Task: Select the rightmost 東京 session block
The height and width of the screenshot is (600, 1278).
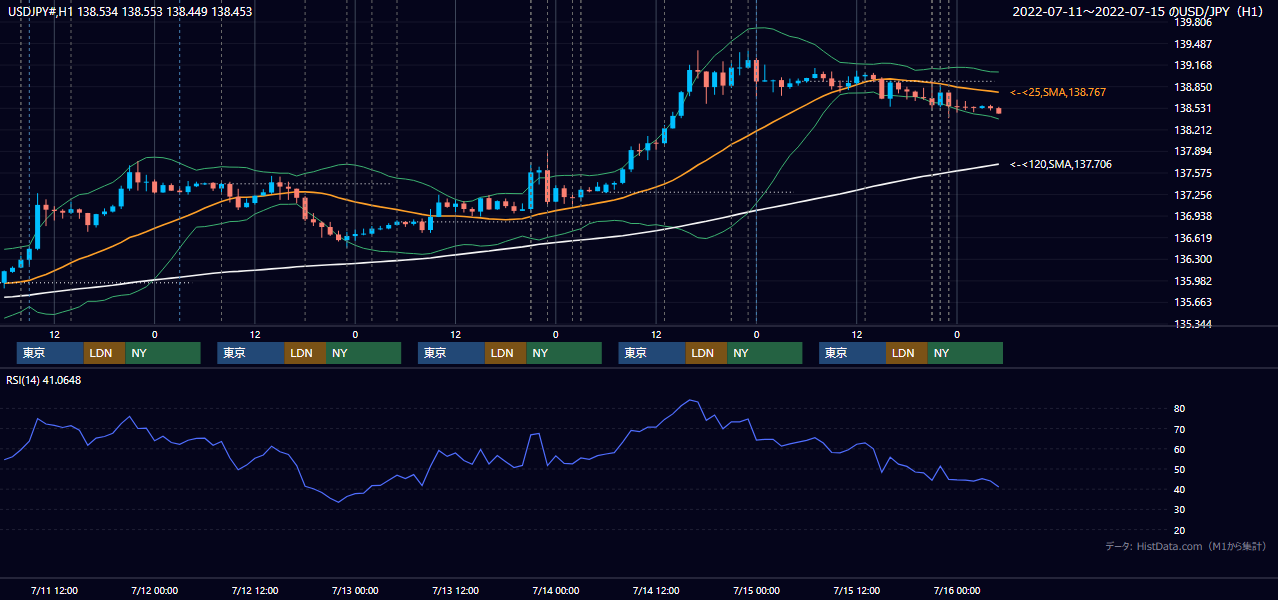Action: point(853,353)
